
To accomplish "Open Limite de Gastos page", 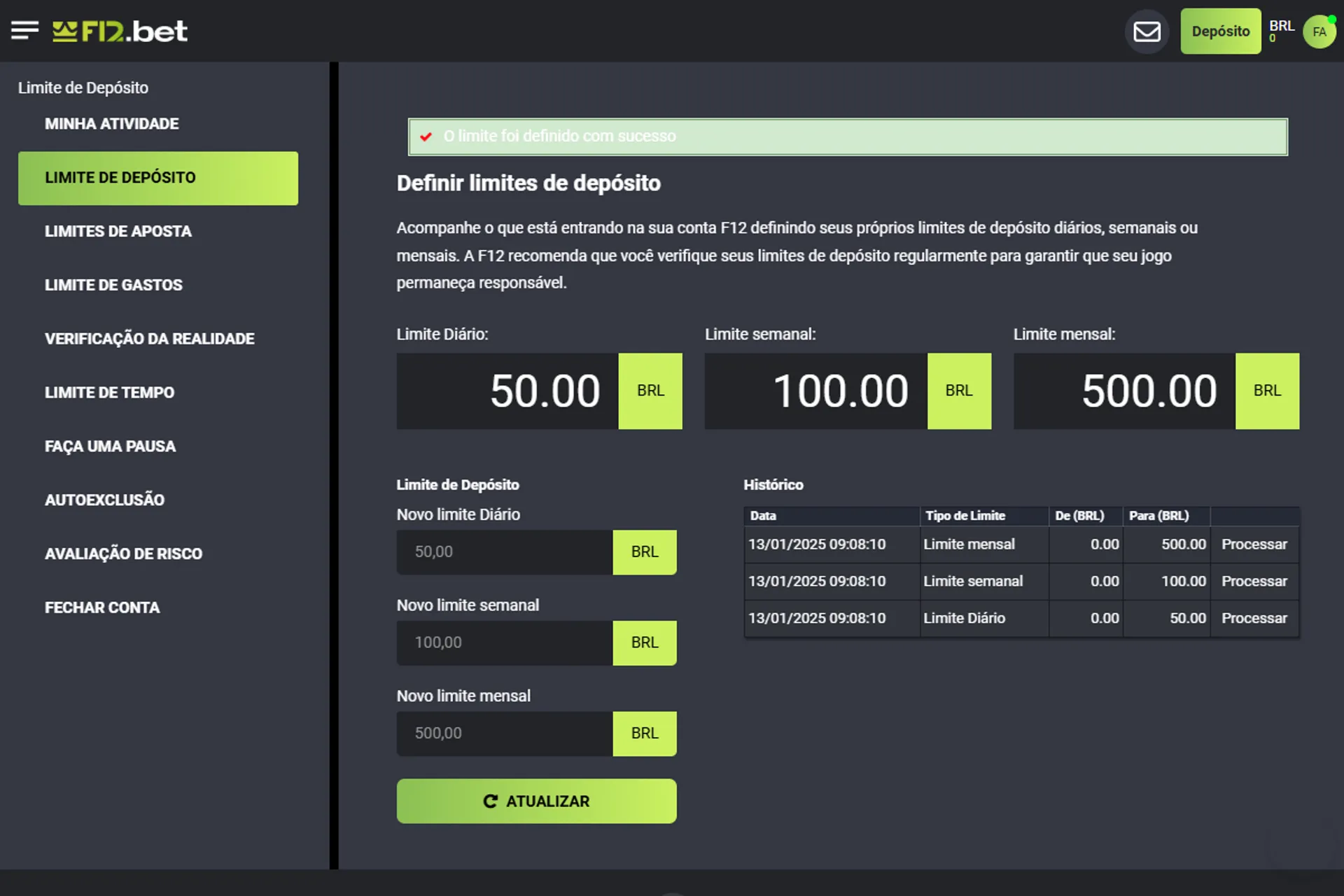I will click(113, 285).
